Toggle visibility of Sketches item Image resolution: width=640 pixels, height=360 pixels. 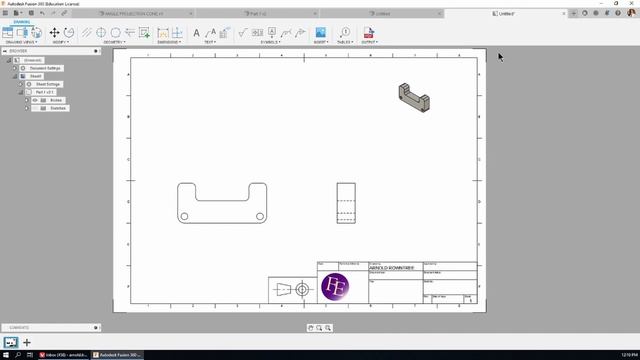(x=35, y=108)
